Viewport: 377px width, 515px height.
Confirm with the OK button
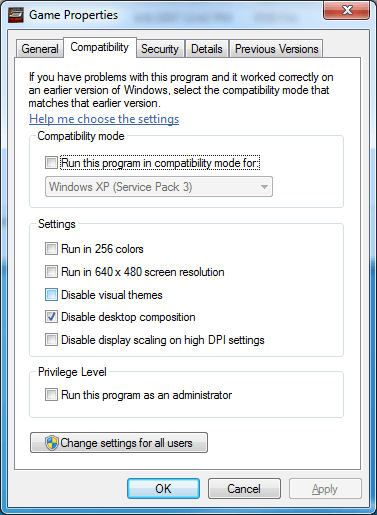click(x=163, y=489)
